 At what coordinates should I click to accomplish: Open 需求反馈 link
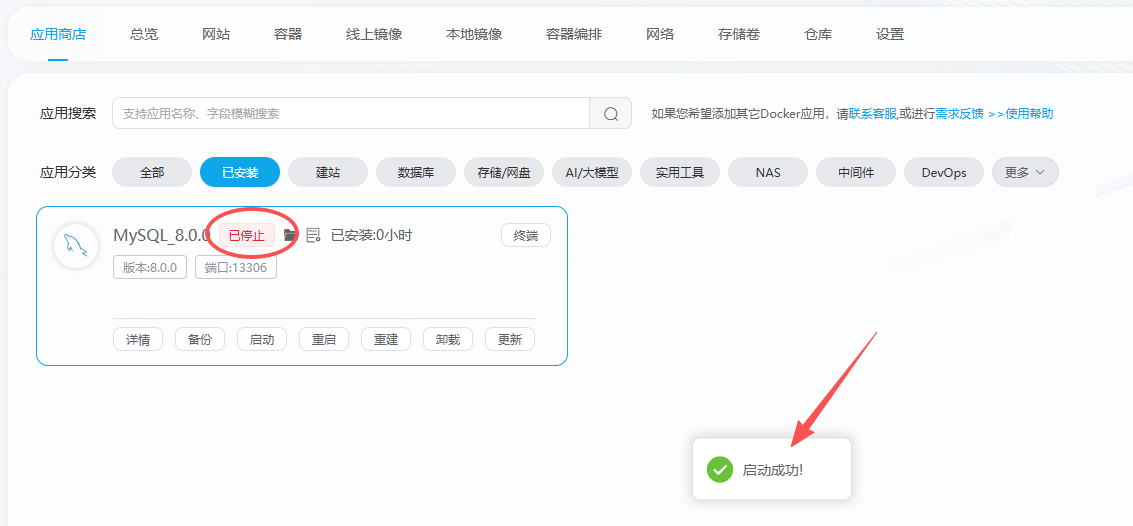click(960, 113)
